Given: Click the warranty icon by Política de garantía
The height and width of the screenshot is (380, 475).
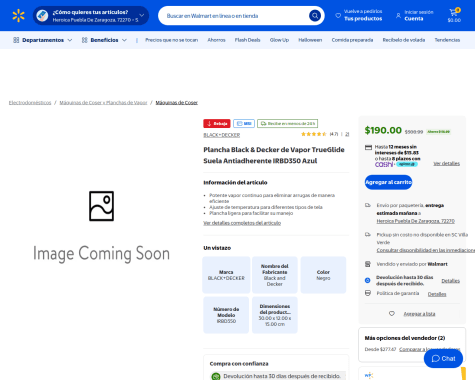Looking at the screenshot, I should [x=368, y=293].
